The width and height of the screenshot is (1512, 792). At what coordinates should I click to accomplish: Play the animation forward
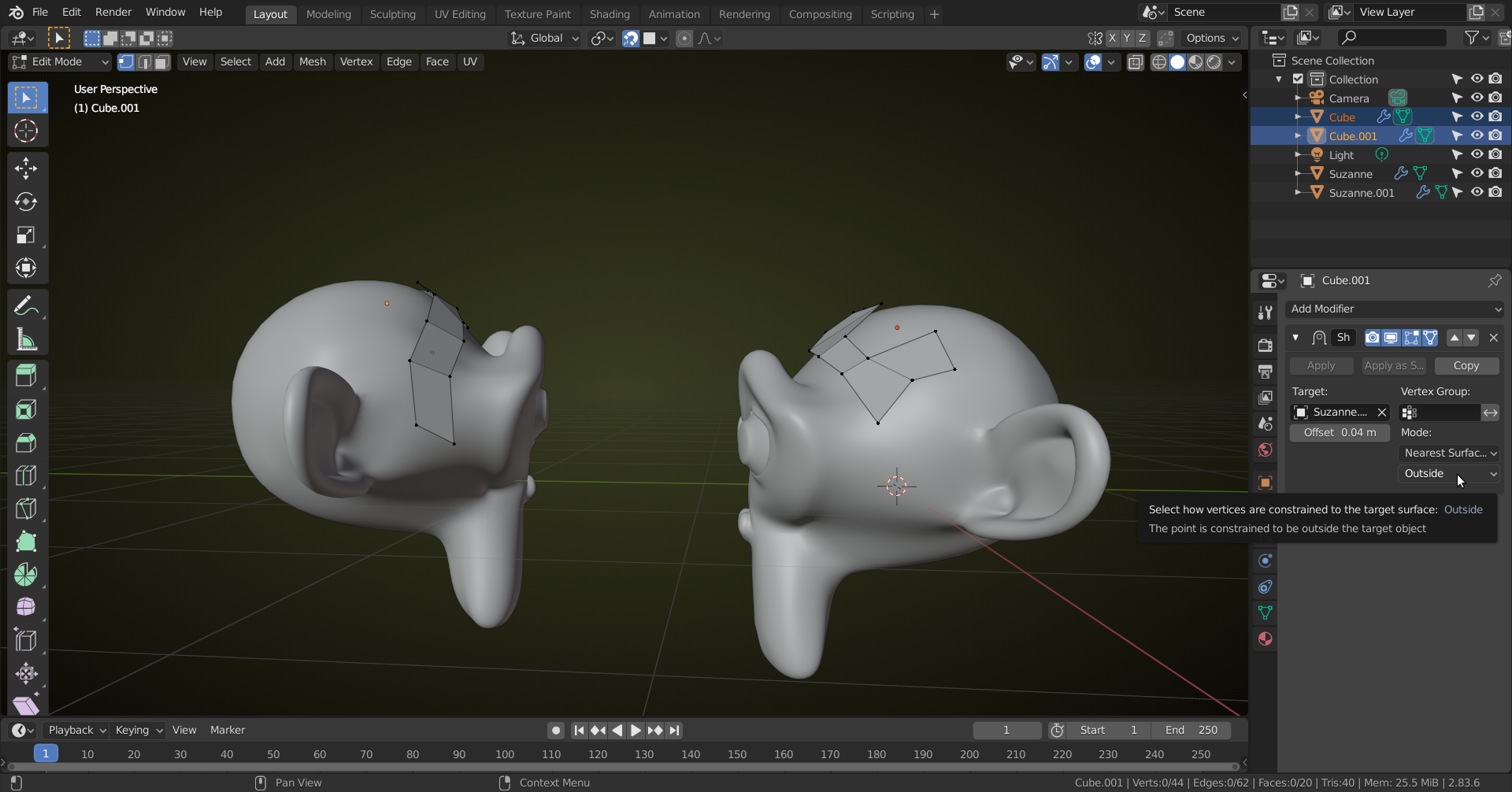point(636,730)
